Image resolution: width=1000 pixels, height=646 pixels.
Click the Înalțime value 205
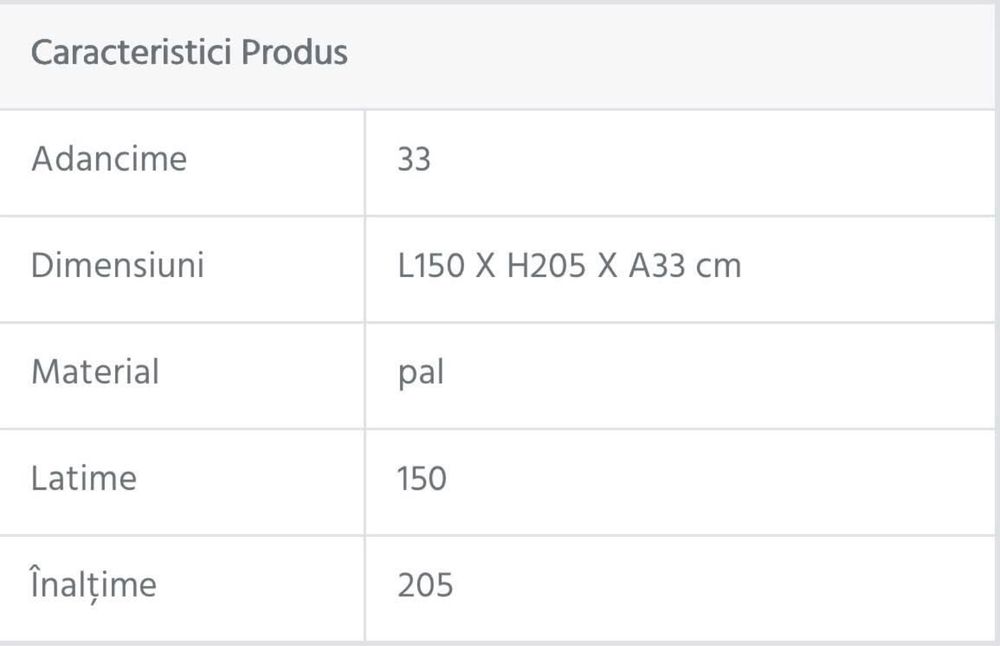[x=425, y=585]
